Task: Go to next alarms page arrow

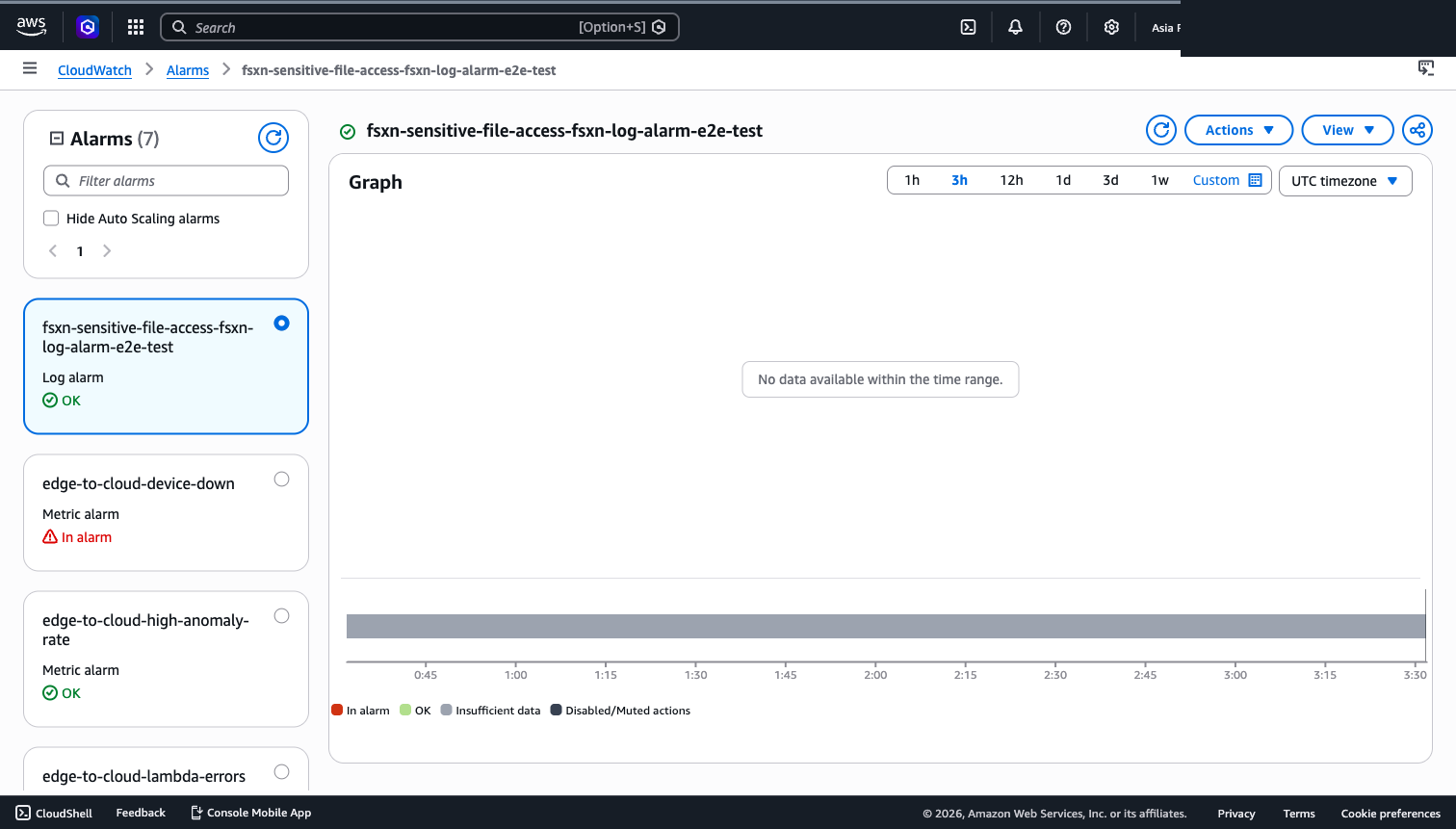Action: pos(107,251)
